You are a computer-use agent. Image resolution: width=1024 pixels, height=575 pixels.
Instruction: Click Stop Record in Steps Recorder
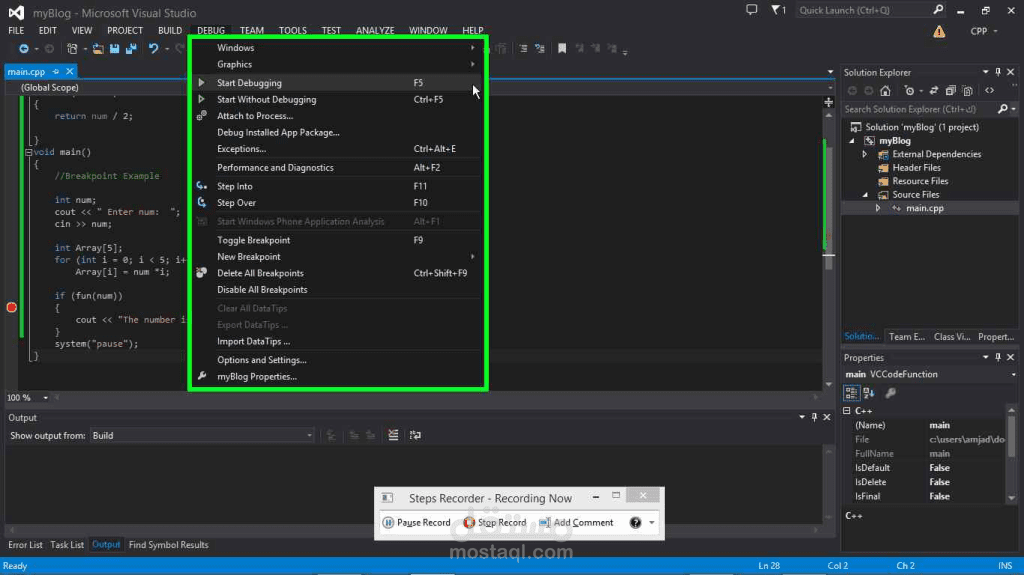495,523
